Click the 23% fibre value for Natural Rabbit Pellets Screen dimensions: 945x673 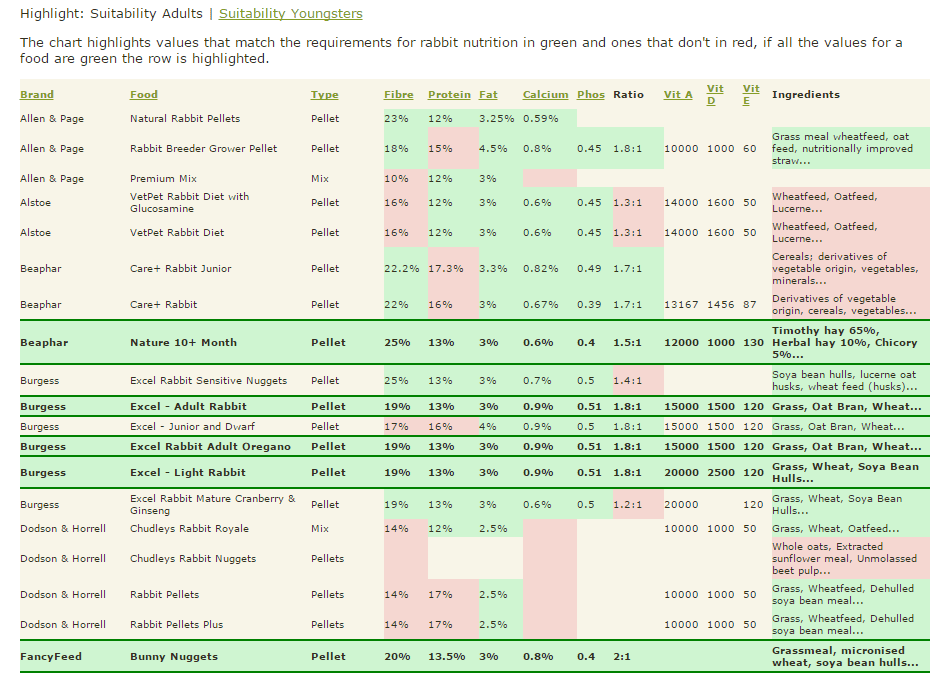point(396,119)
